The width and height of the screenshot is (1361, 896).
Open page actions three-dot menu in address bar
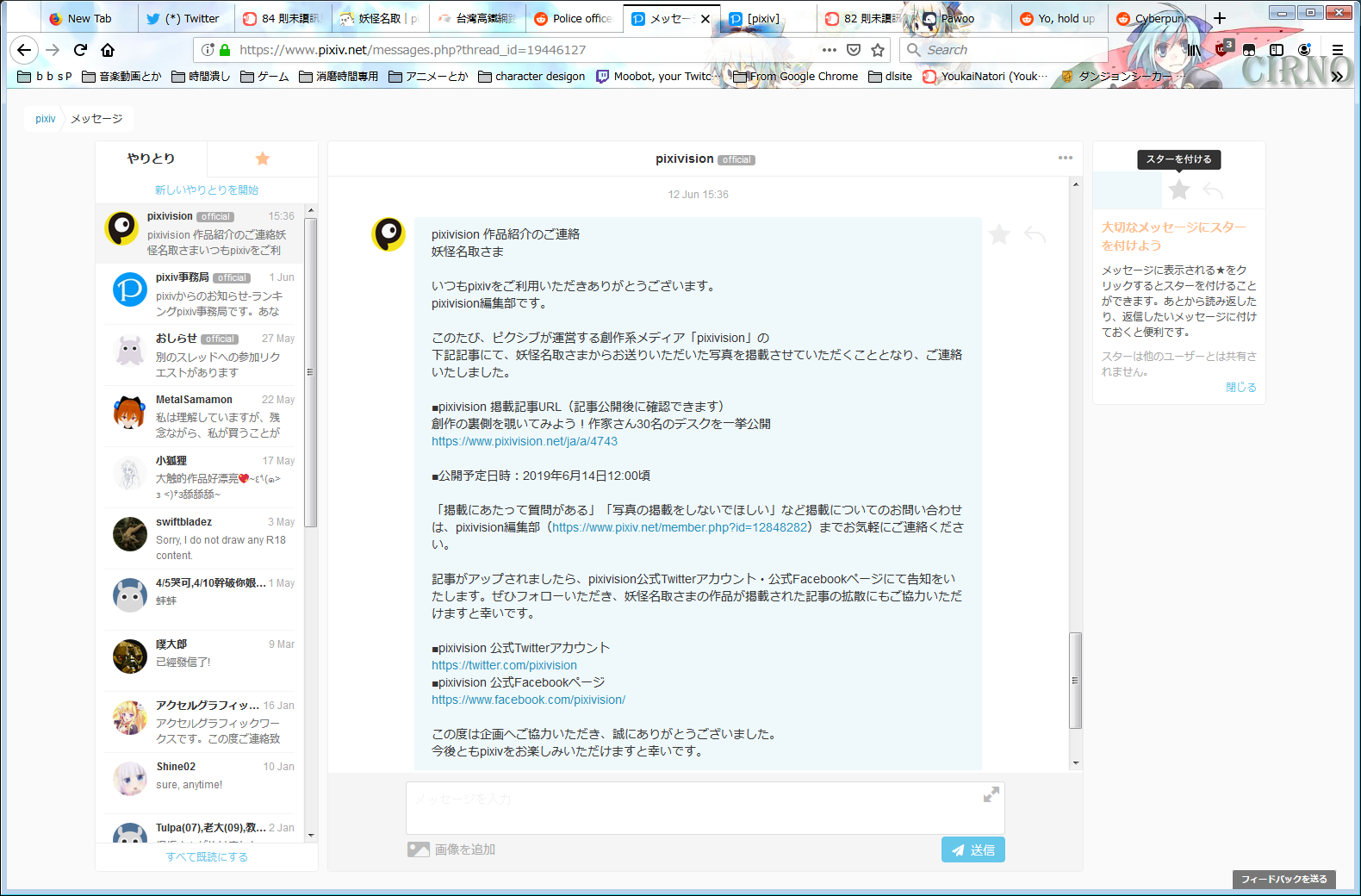tap(830, 50)
